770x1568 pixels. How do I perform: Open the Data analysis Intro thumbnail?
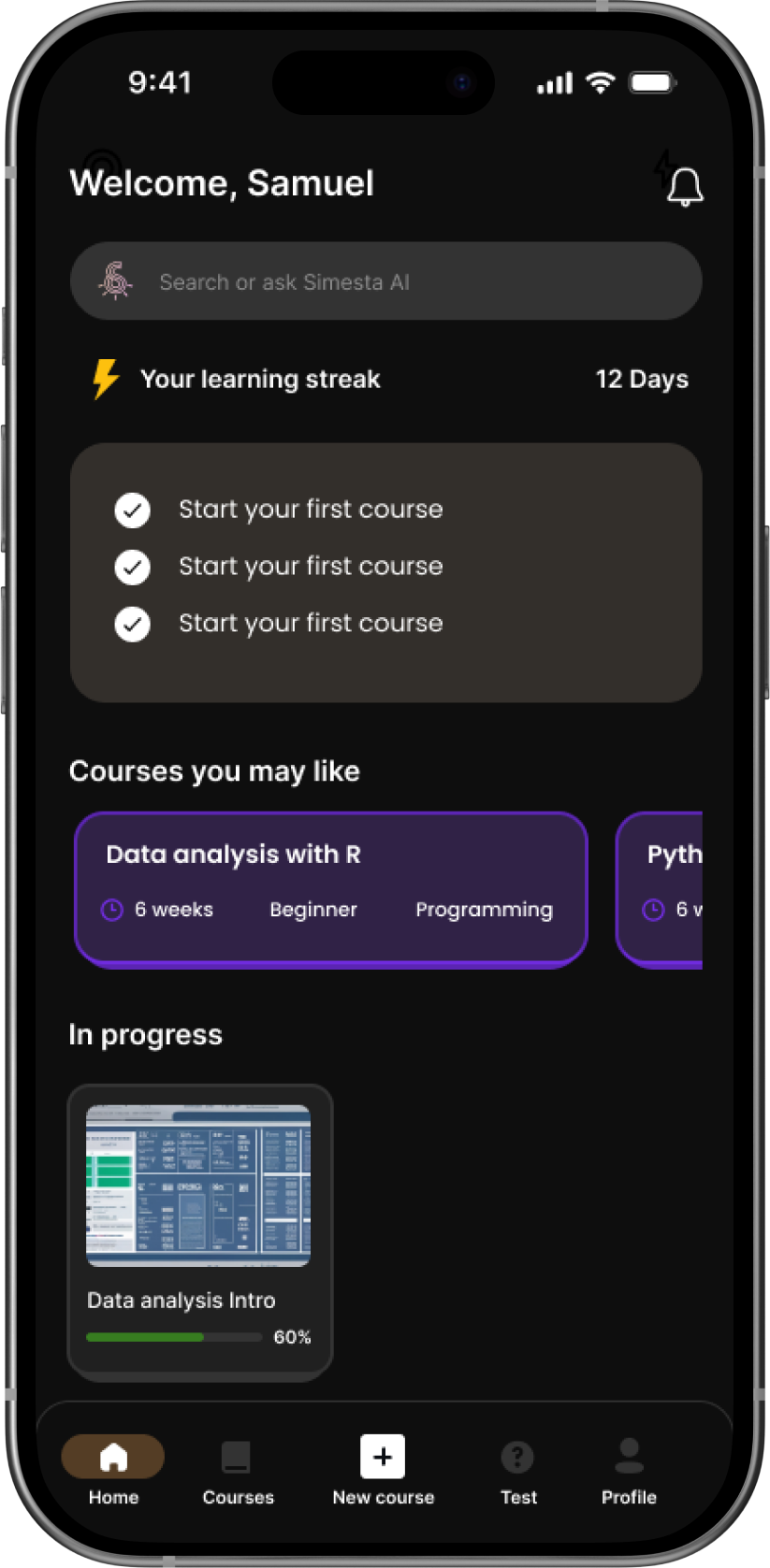(198, 1186)
